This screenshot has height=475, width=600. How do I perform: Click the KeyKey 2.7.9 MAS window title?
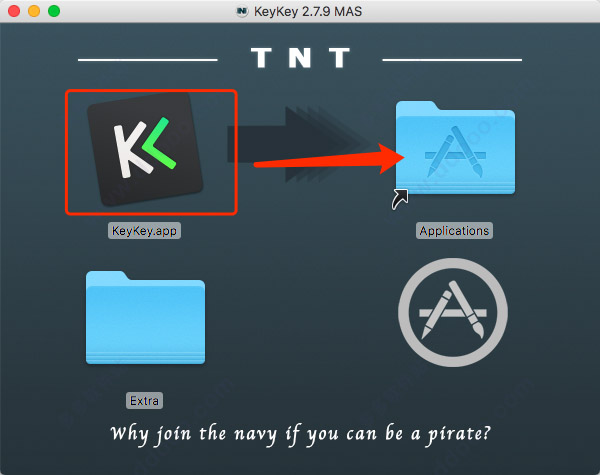[308, 11]
